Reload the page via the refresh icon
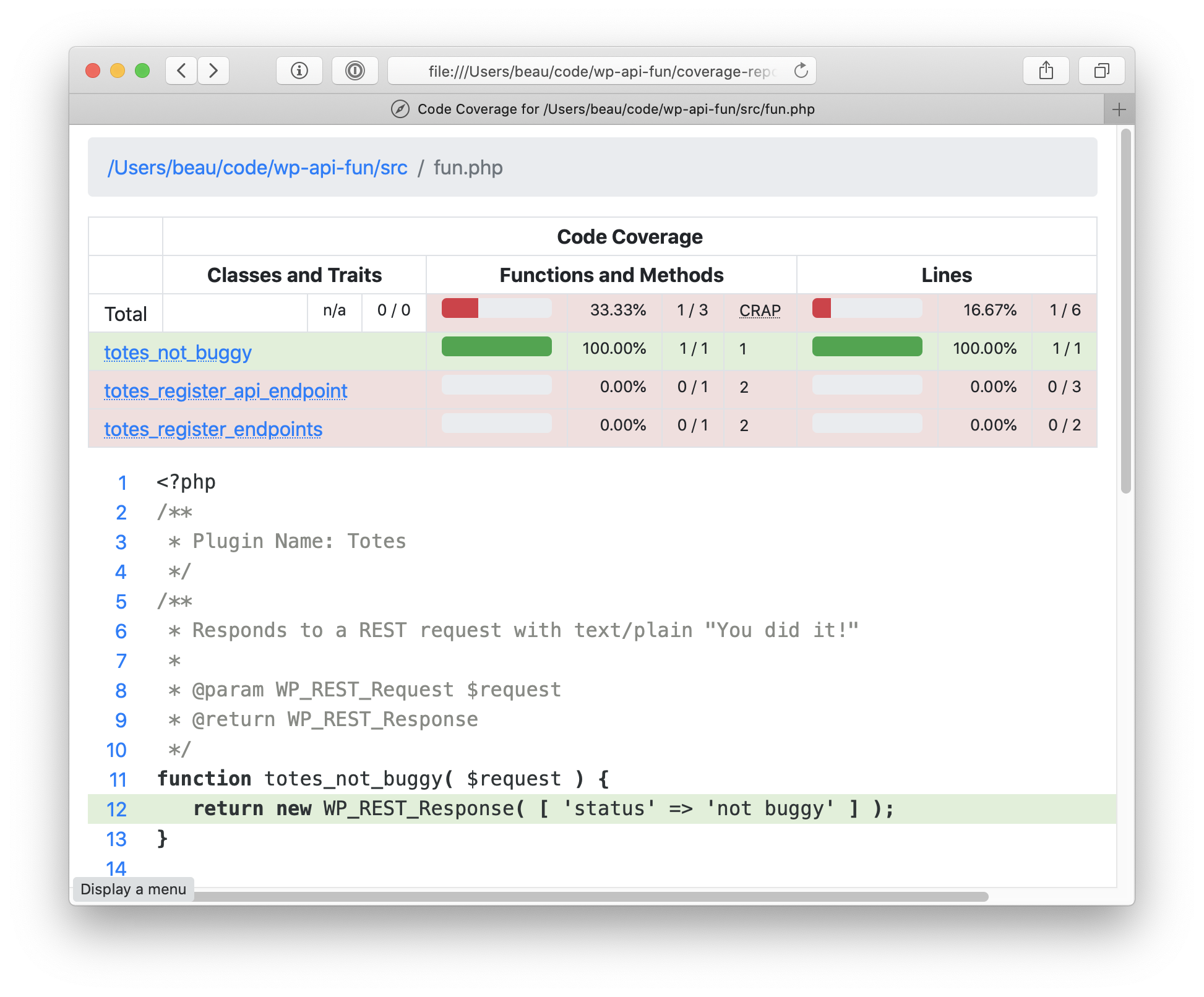Screen dimensions: 1204x997 click(x=801, y=71)
